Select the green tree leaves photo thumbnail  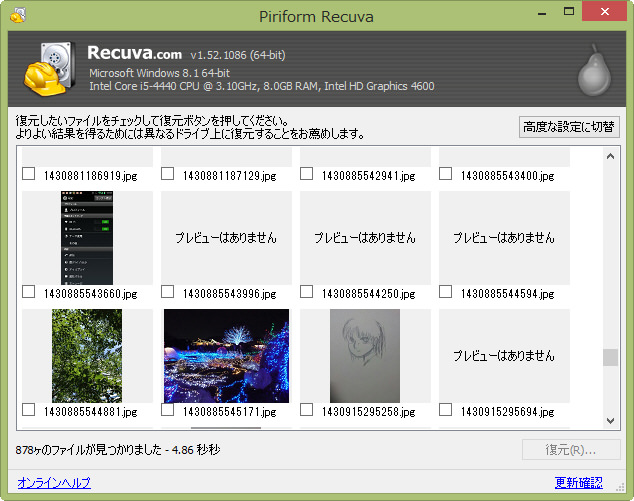87,356
